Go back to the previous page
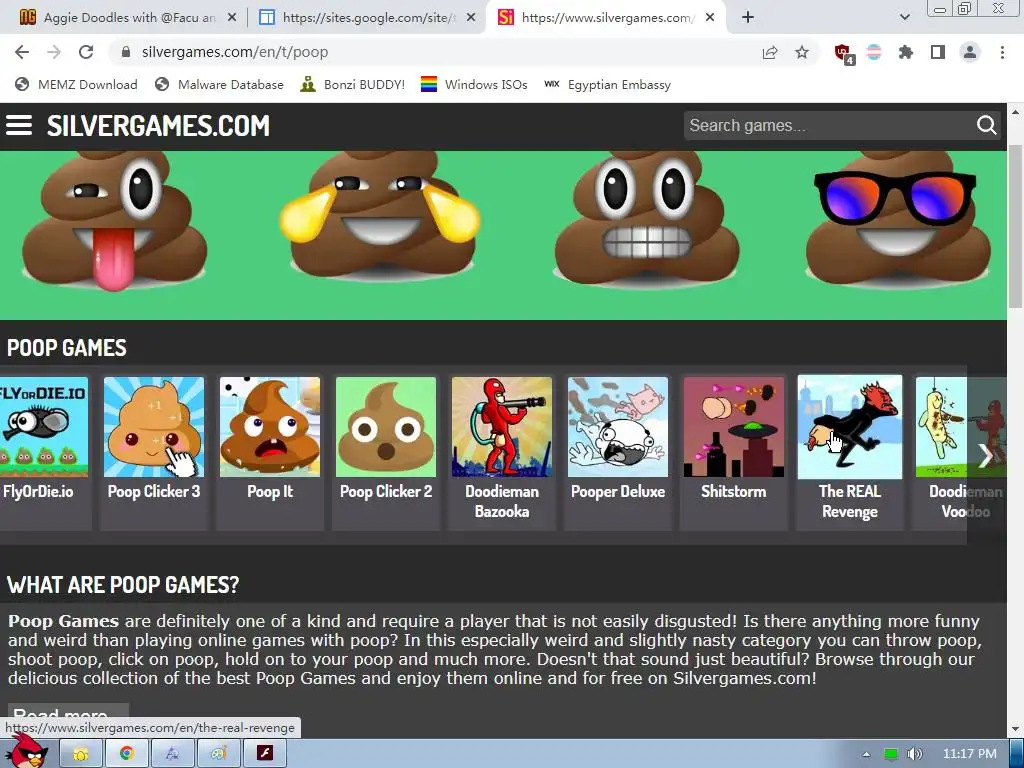 pyautogui.click(x=22, y=52)
